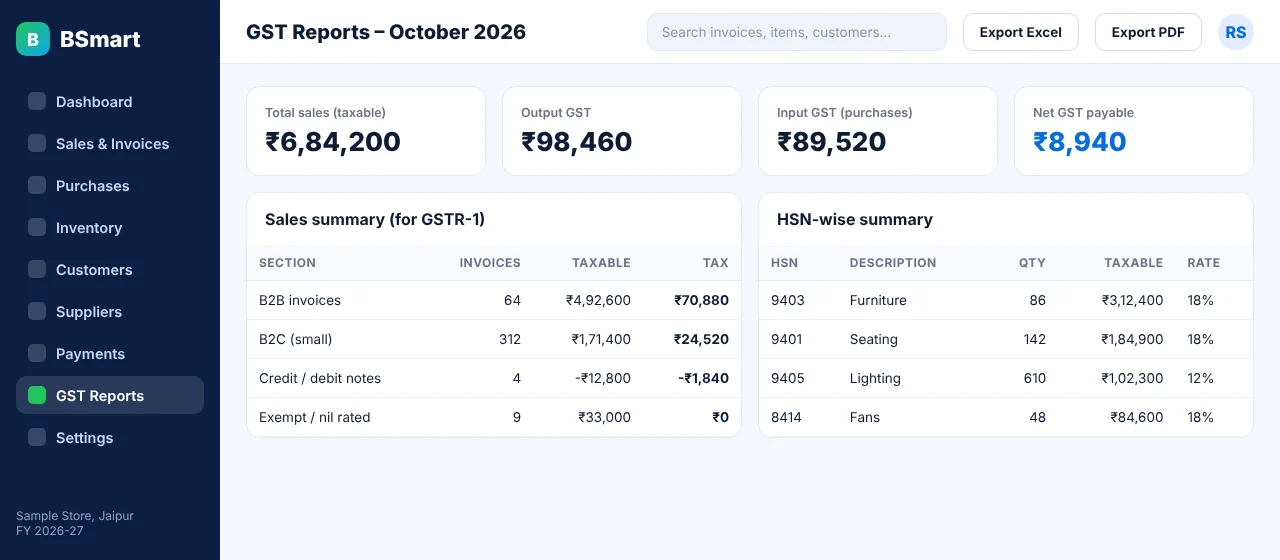Click the Lighting description cell
This screenshot has height=560, width=1280.
(x=875, y=378)
